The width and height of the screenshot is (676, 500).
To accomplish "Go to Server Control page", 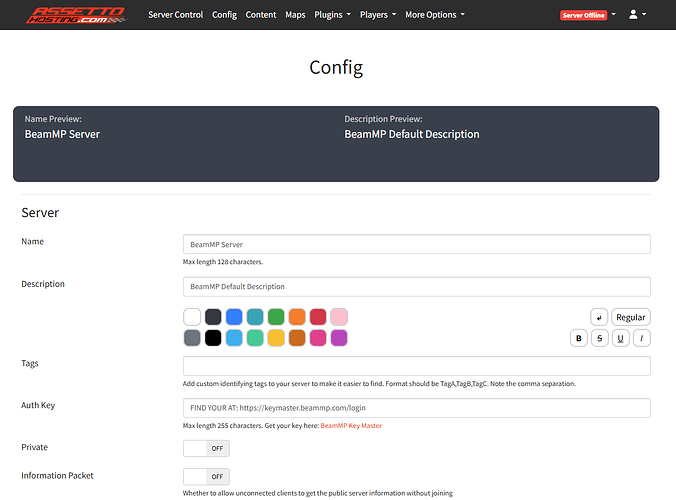I will tap(175, 15).
